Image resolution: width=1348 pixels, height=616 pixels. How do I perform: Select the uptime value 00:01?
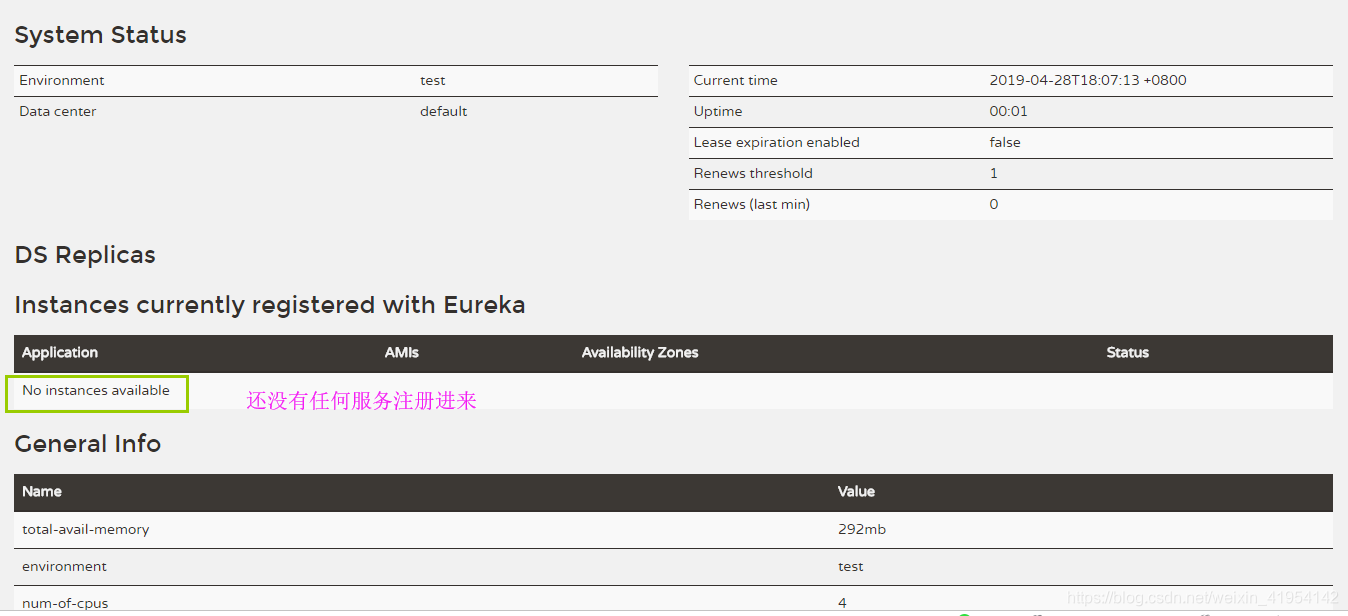pos(1008,112)
